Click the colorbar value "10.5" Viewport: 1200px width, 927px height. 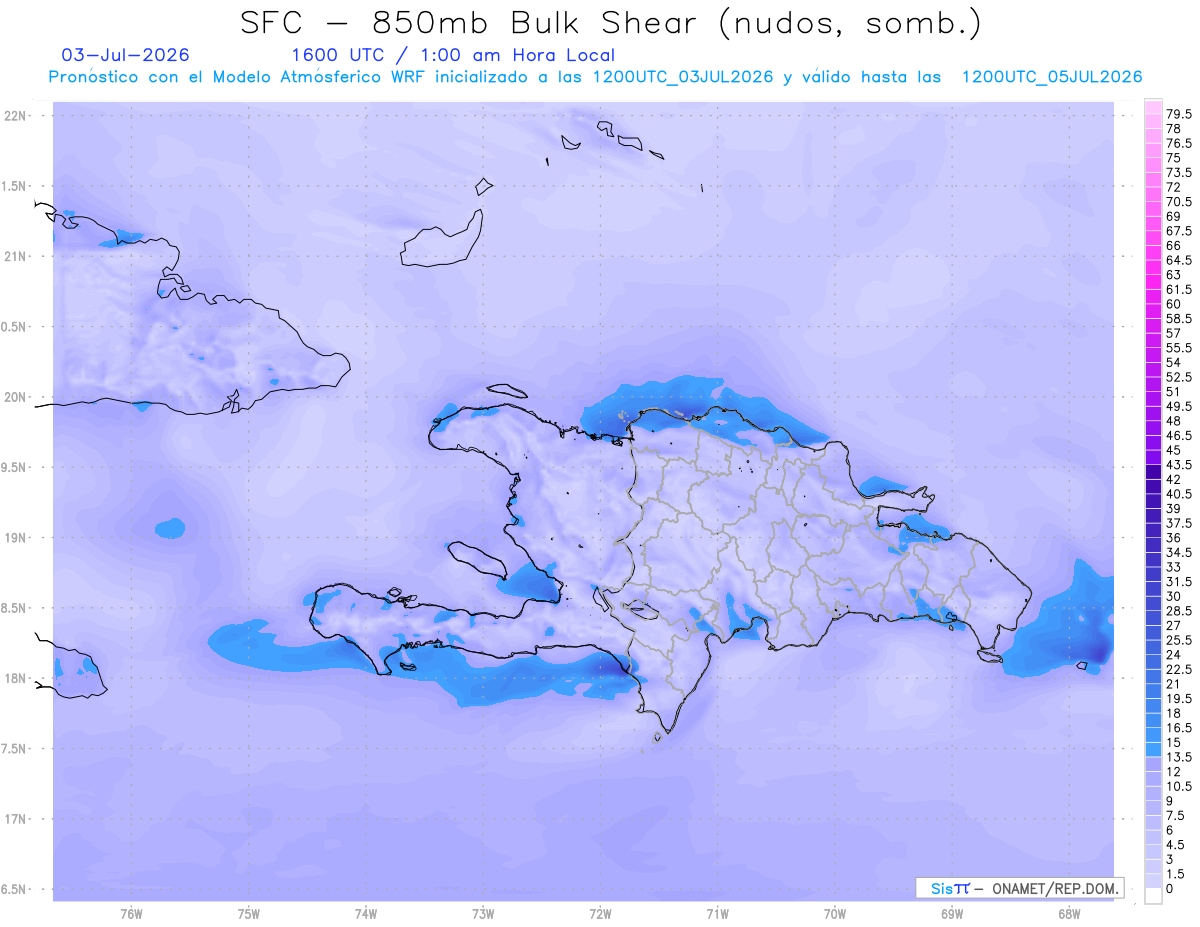1180,786
